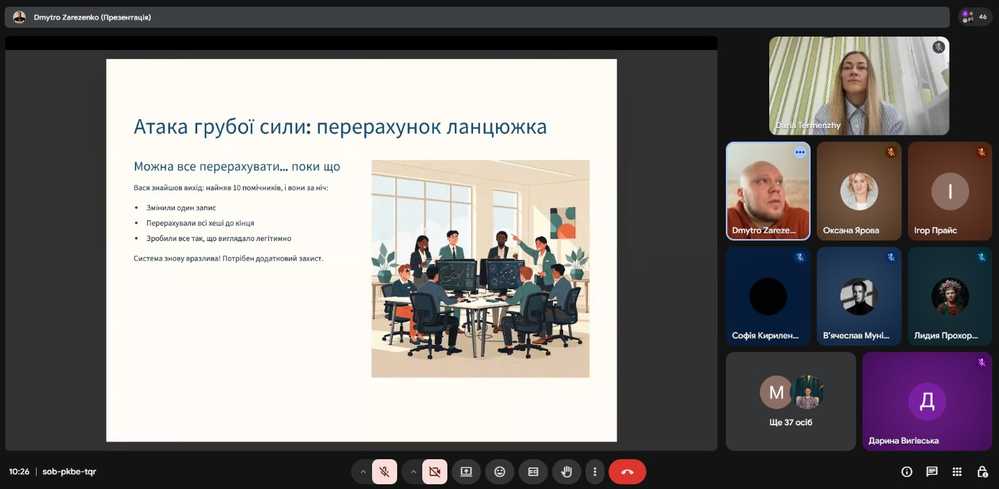Open options on Dmytro Zarezenko's tile

tap(800, 152)
